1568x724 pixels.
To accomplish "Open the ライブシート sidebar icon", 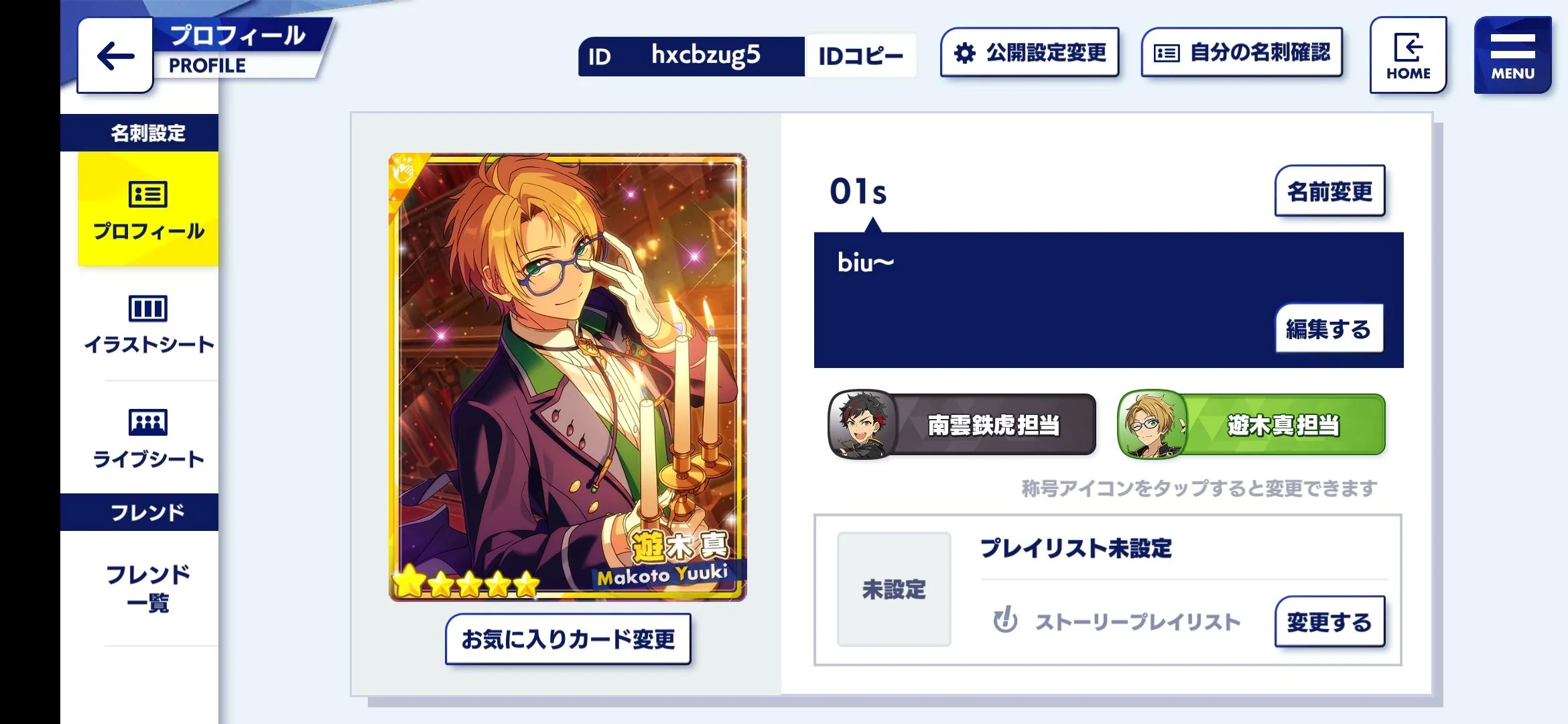I will tap(148, 422).
